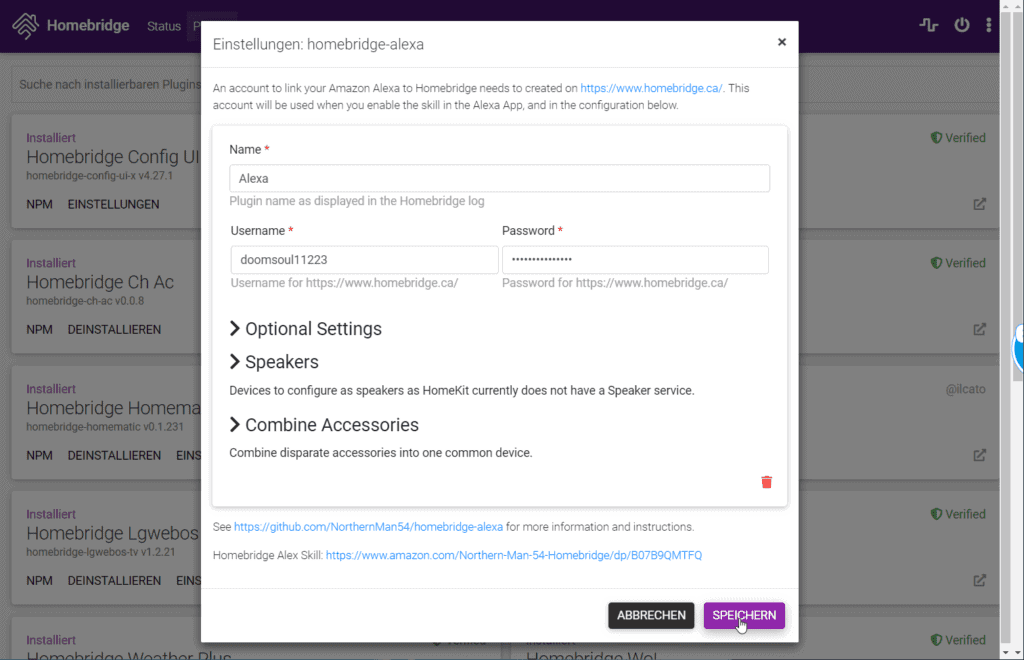
Task: Click DEINSTALLIEREN for Homebridge Ch Ac
Action: point(114,330)
